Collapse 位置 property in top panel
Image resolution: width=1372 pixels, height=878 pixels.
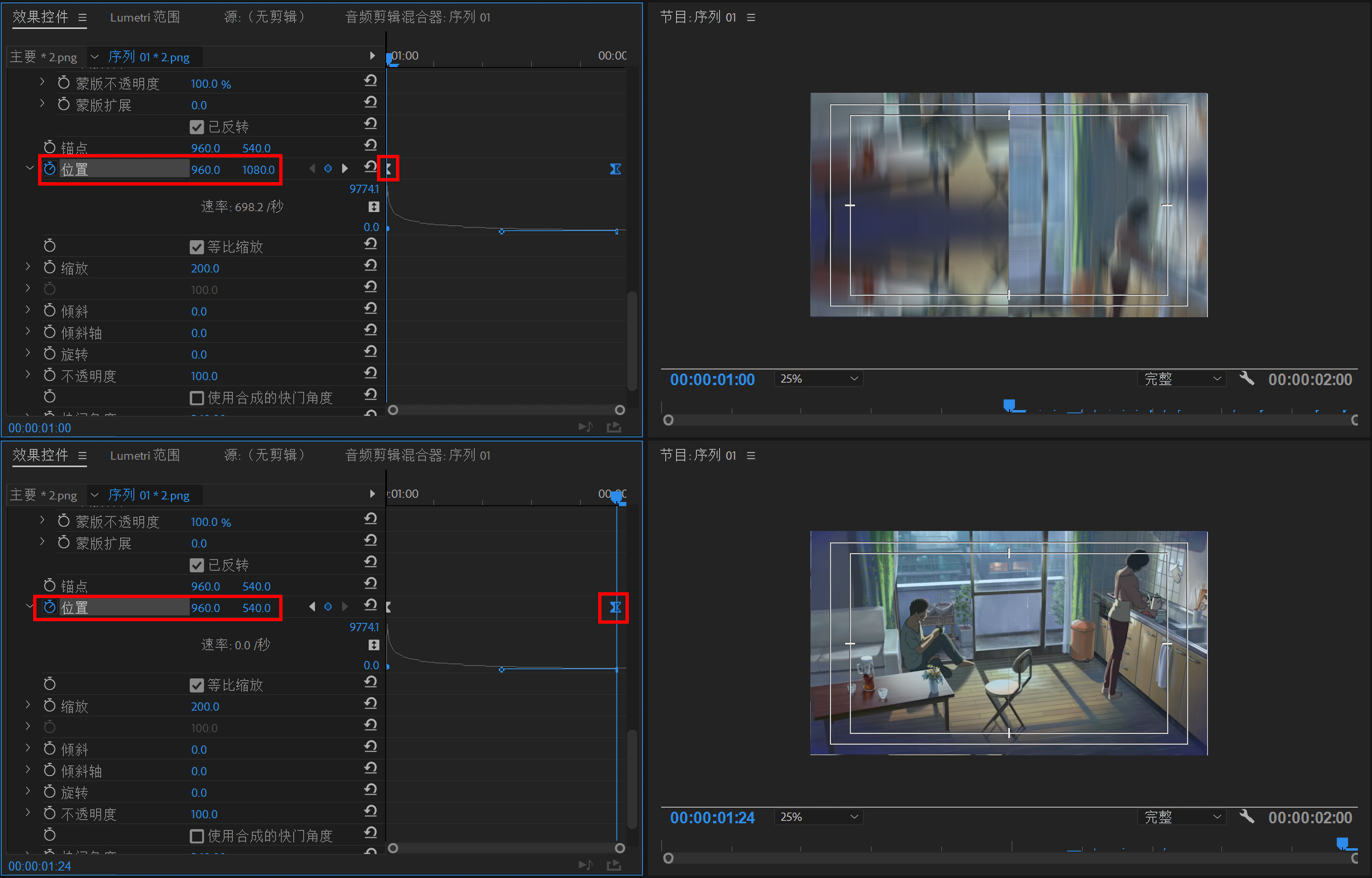point(30,168)
